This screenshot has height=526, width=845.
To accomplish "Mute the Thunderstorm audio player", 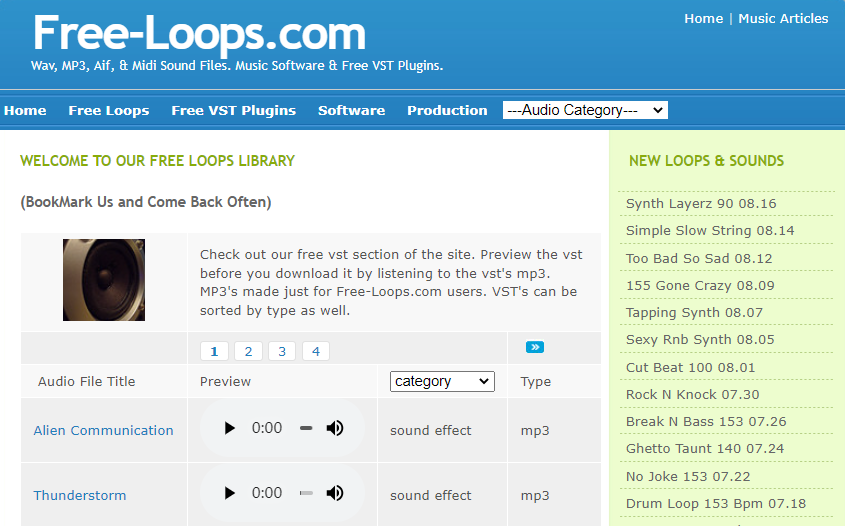I will click(x=335, y=493).
